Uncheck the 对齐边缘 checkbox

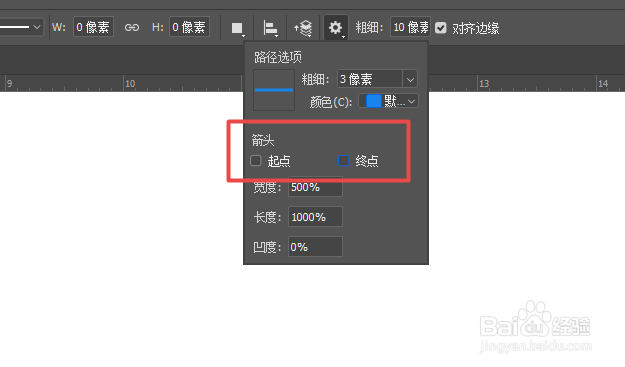point(440,28)
